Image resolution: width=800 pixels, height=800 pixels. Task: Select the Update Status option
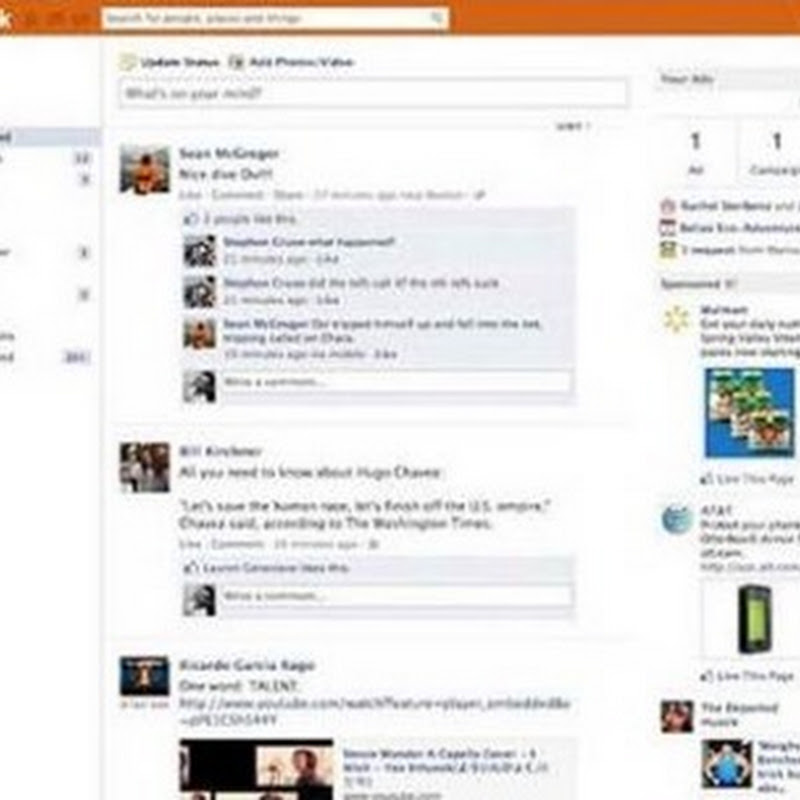(x=170, y=62)
